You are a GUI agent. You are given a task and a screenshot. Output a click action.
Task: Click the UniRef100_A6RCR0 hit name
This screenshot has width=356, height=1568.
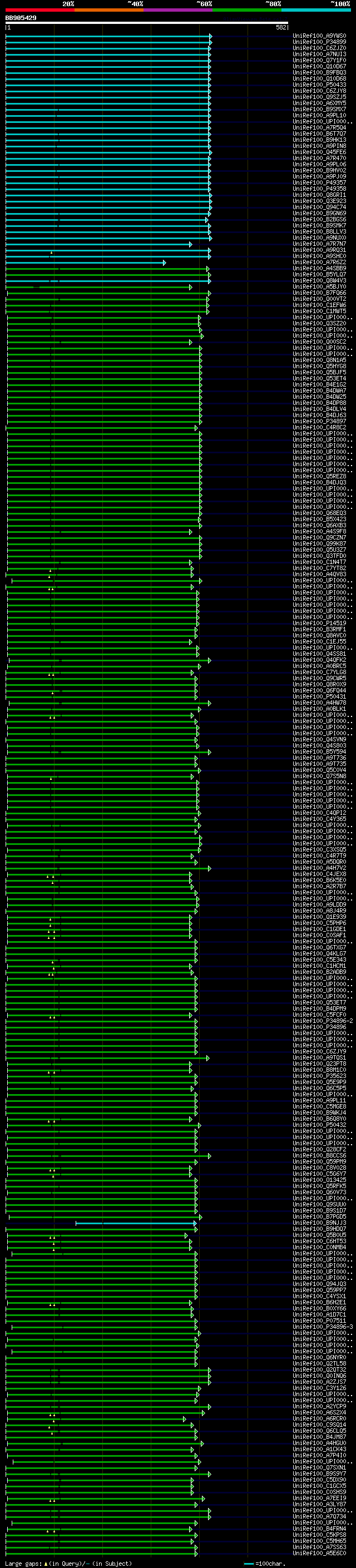coord(319,1419)
